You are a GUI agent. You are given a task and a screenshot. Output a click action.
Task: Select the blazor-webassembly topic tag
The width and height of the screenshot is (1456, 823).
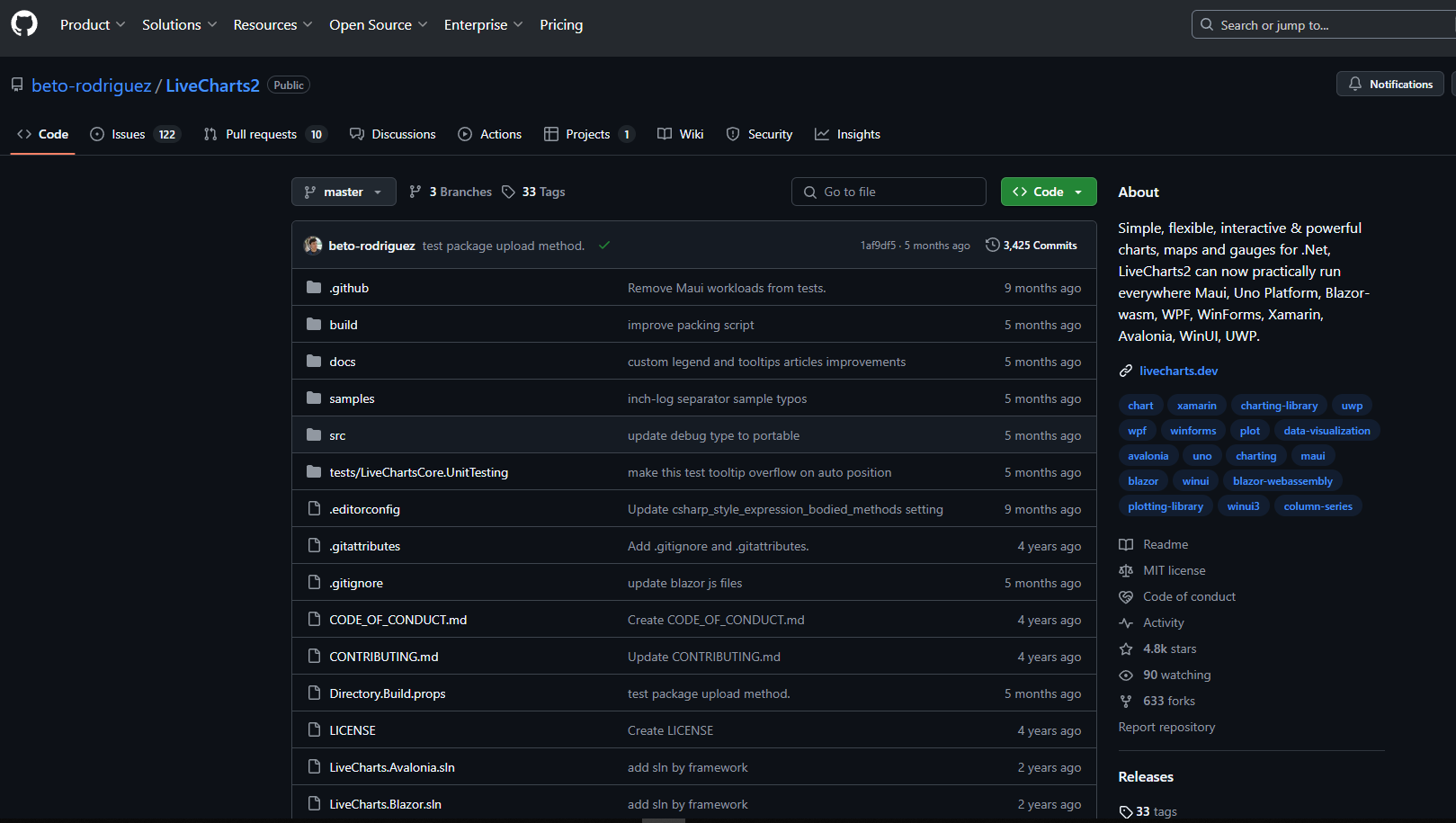[1282, 481]
